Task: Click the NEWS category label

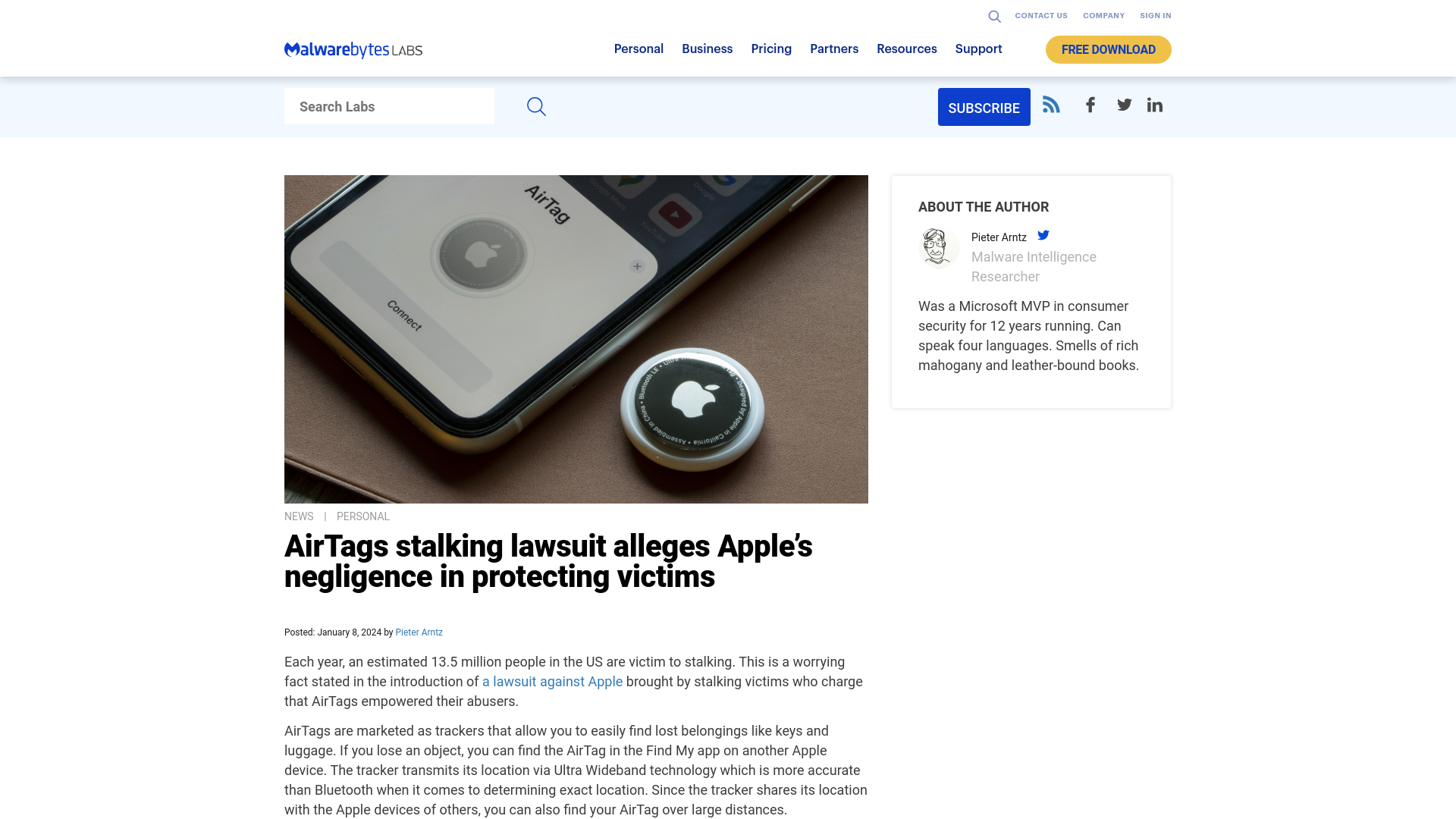Action: click(298, 516)
